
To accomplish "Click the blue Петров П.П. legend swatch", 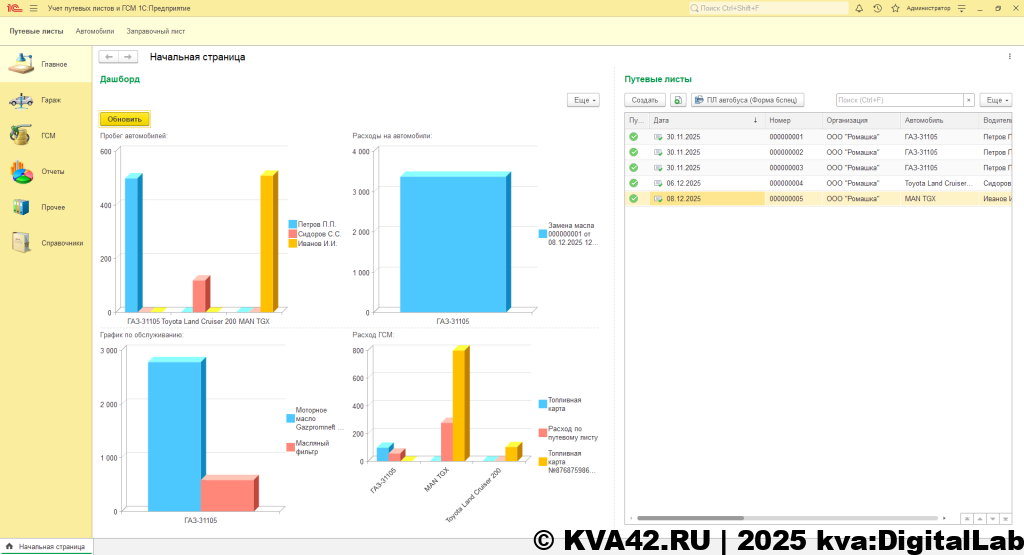I will [x=292, y=224].
